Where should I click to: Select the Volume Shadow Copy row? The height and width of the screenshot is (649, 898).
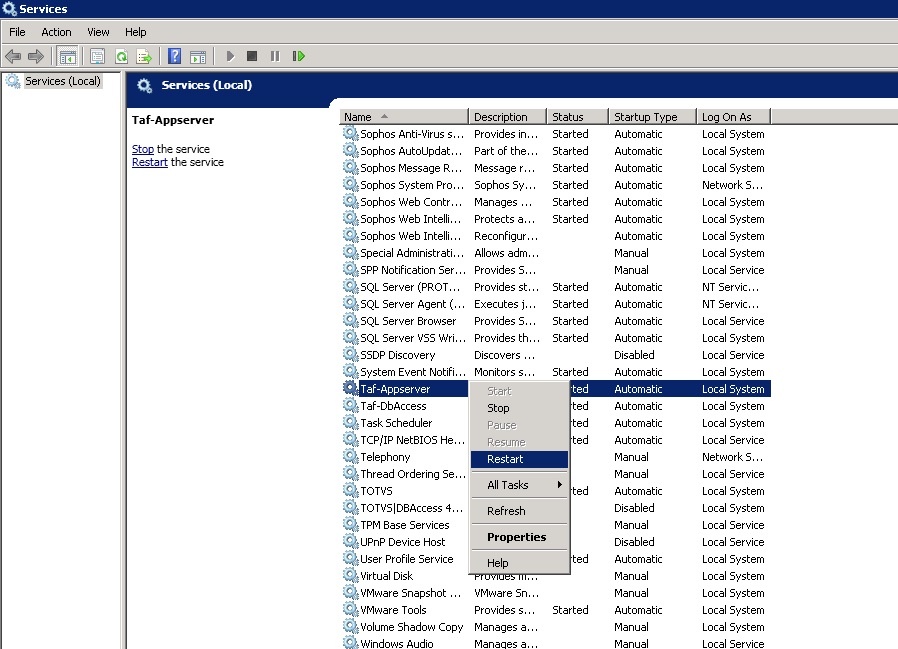[556, 627]
